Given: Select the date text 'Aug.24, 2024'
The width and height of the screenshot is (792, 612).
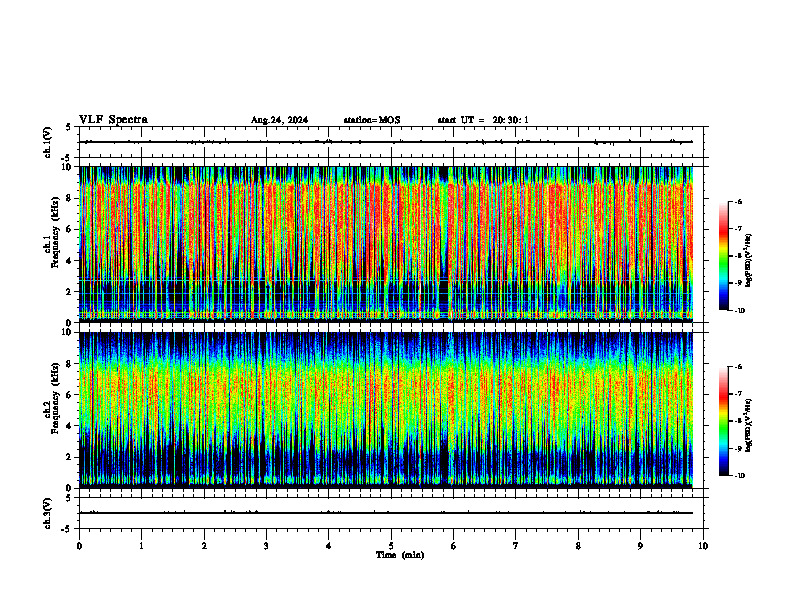Looking at the screenshot, I should pos(279,120).
